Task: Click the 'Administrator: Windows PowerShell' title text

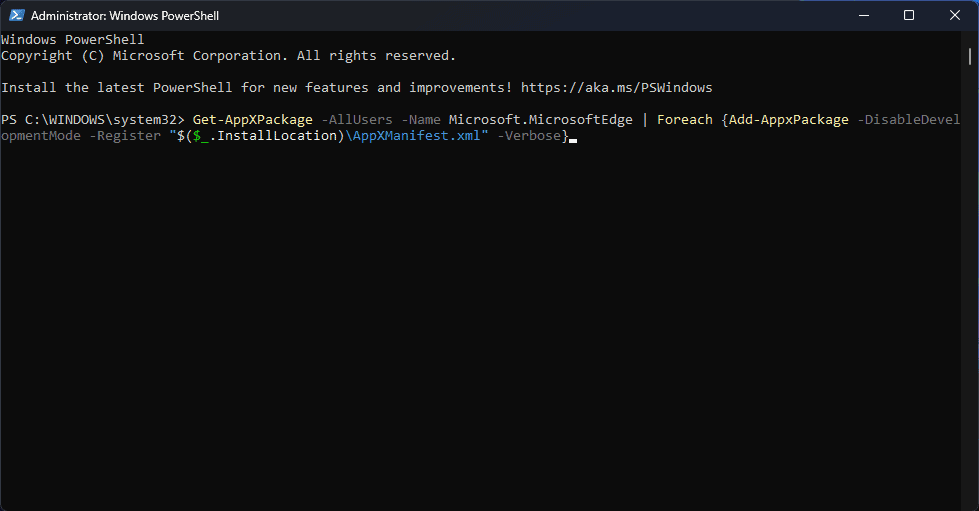Action: 125,16
